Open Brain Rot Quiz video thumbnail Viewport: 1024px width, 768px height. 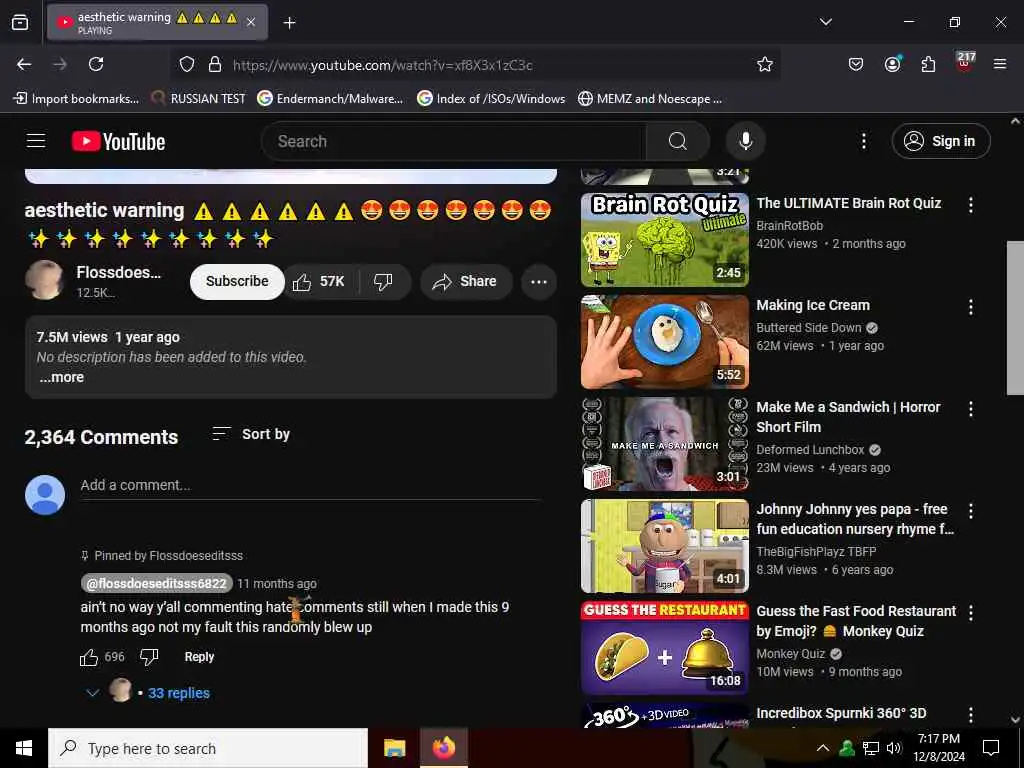coord(665,240)
